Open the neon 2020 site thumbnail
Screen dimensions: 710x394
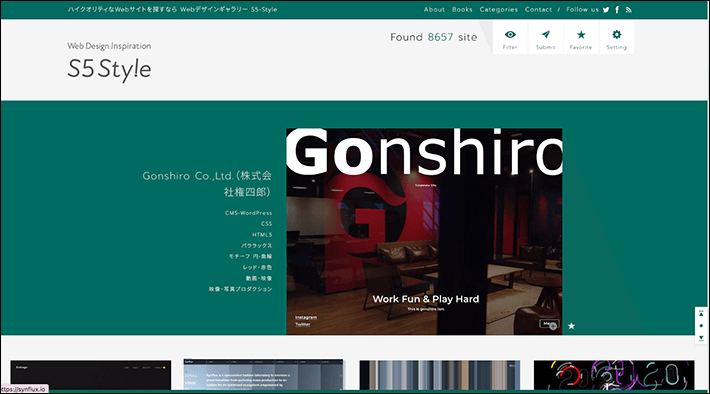click(614, 375)
